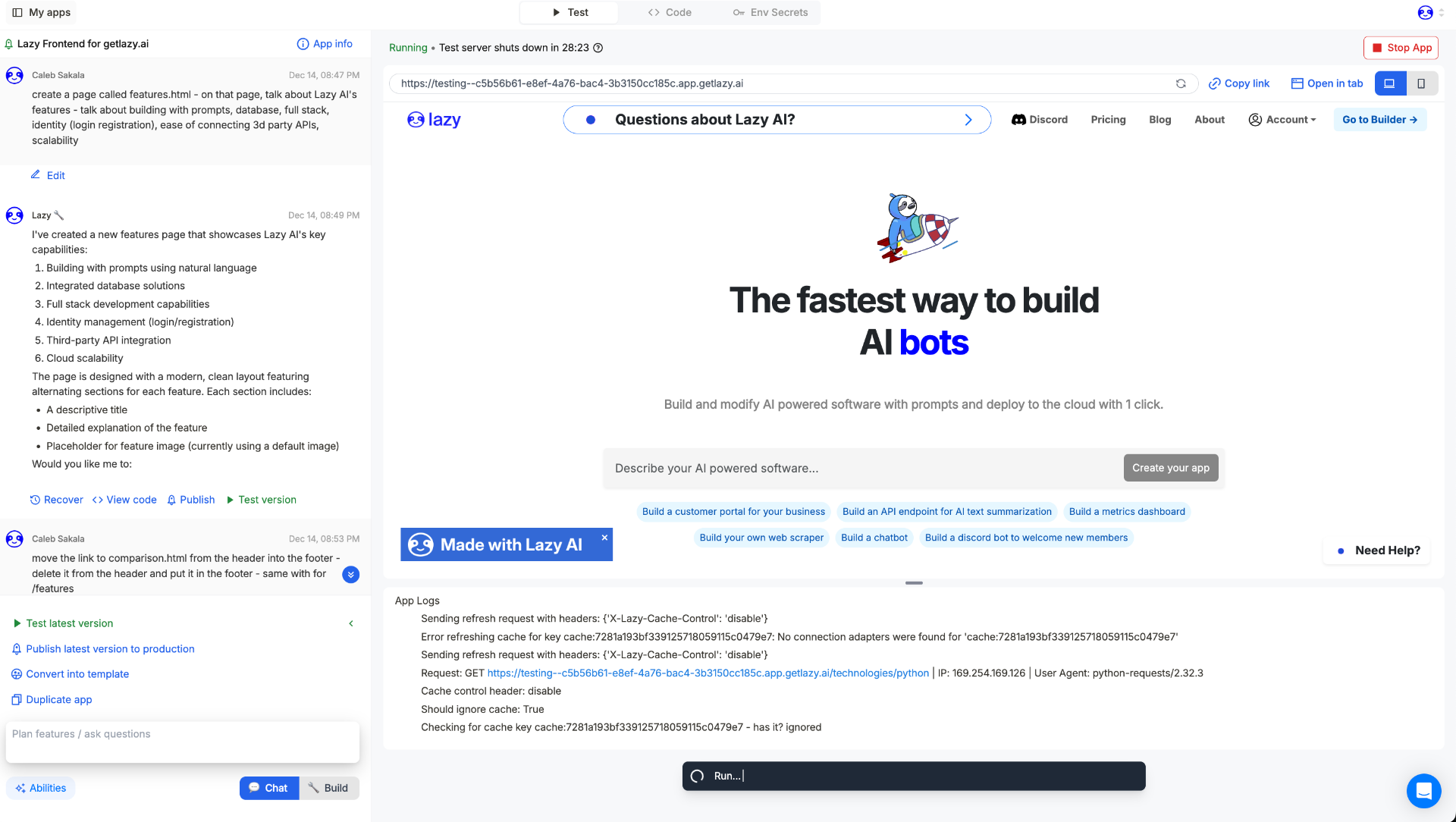Viewport: 1456px width, 822px height.
Task: Click the Account dropdown in navigation
Action: (x=1282, y=119)
